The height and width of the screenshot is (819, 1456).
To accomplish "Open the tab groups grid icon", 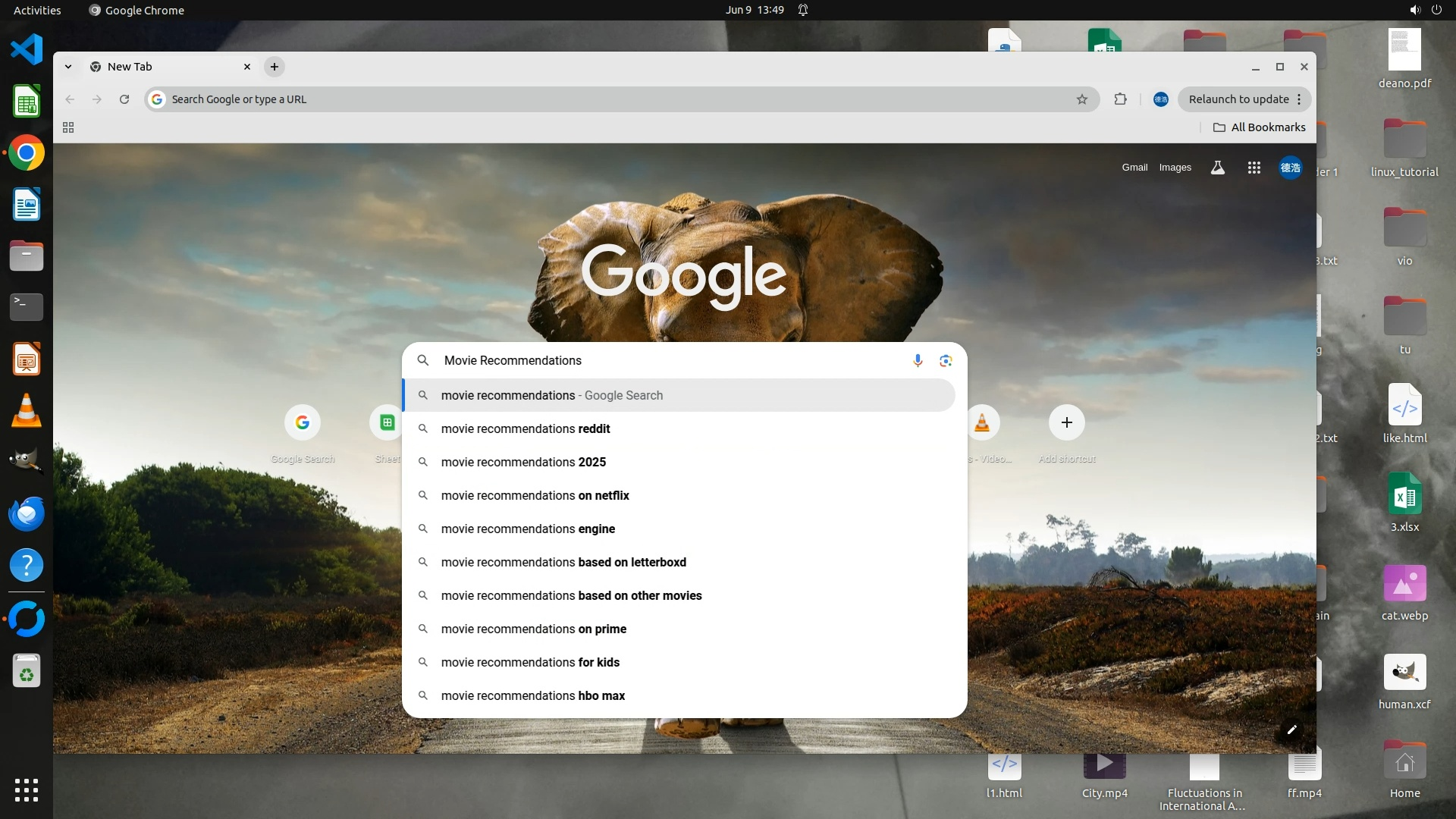I will point(68,127).
